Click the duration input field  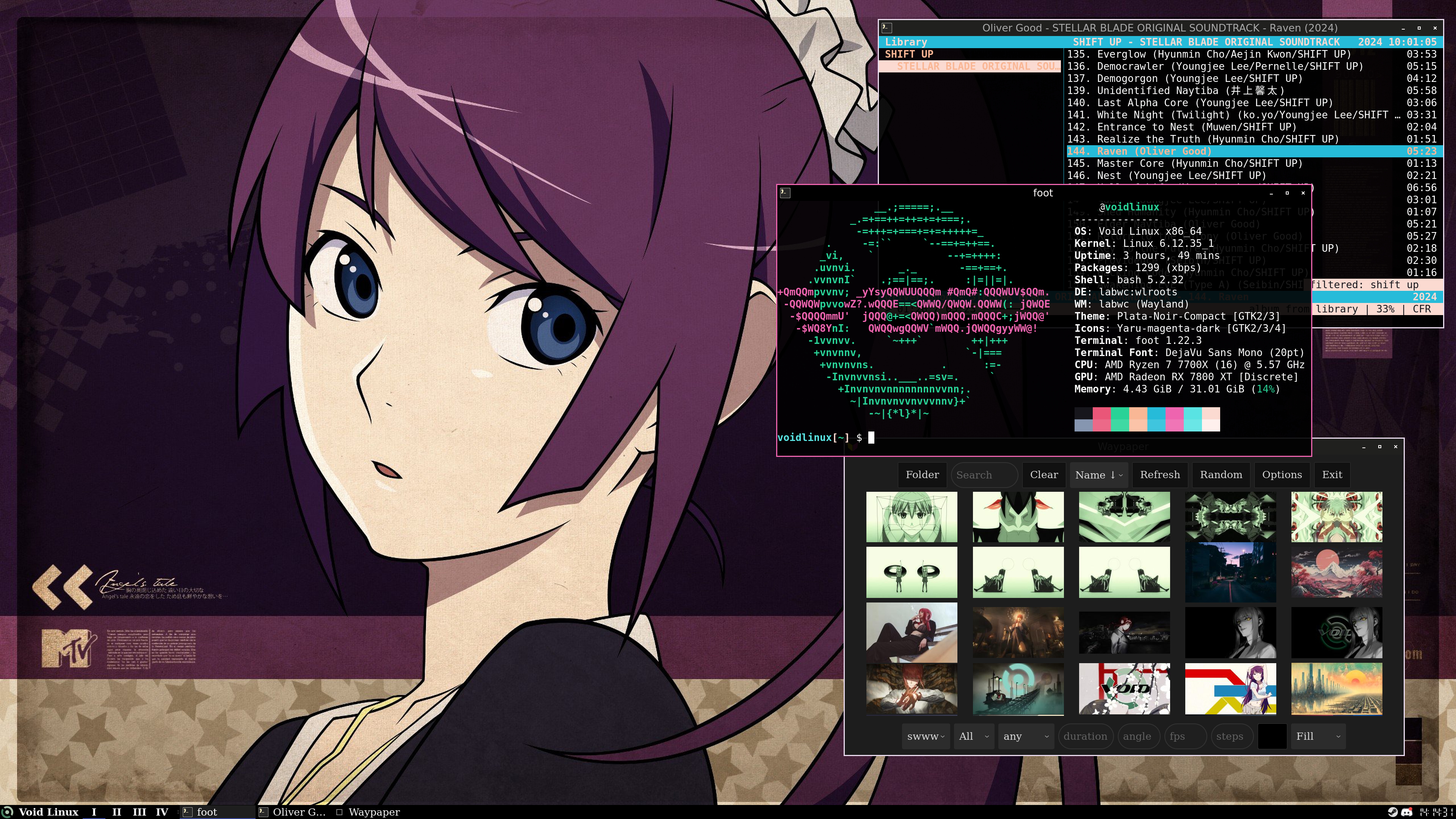1085,736
